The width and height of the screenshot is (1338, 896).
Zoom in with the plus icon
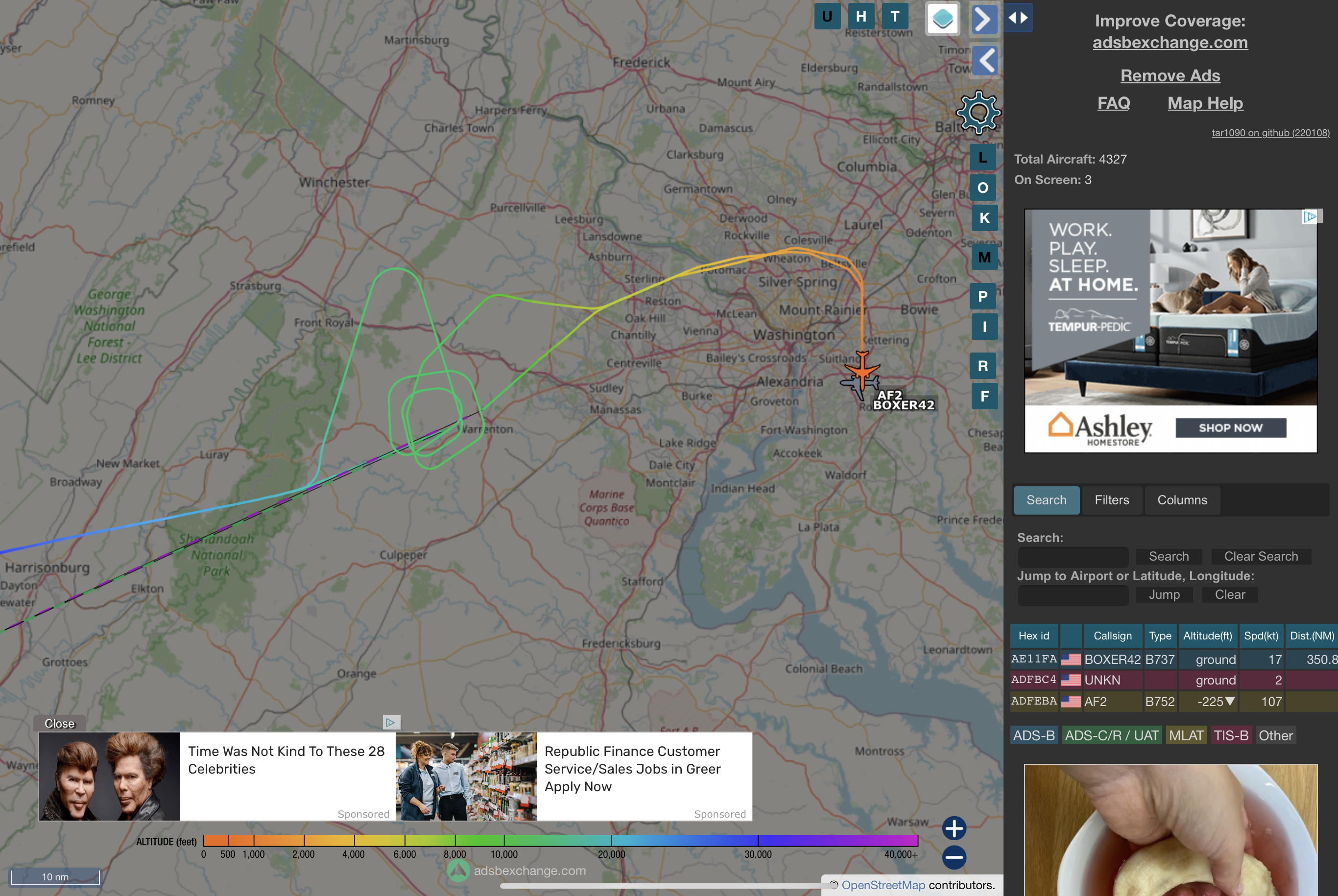coord(954,828)
